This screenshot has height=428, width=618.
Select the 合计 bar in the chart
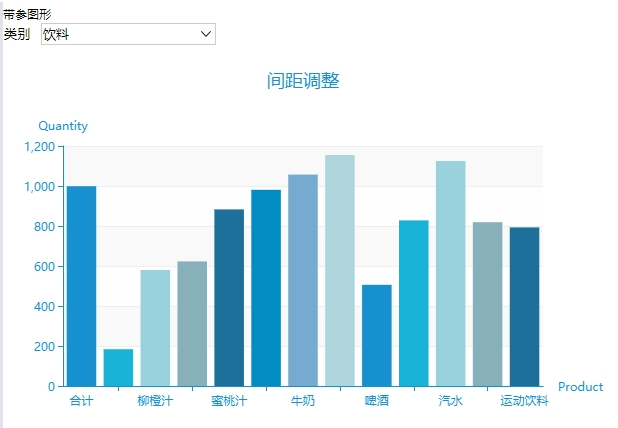point(82,286)
